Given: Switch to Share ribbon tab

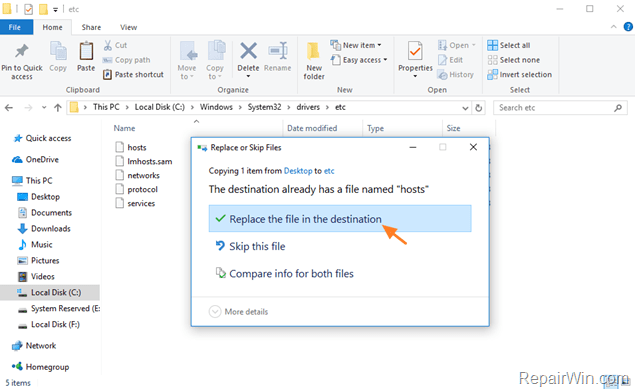Looking at the screenshot, I should tap(91, 27).
